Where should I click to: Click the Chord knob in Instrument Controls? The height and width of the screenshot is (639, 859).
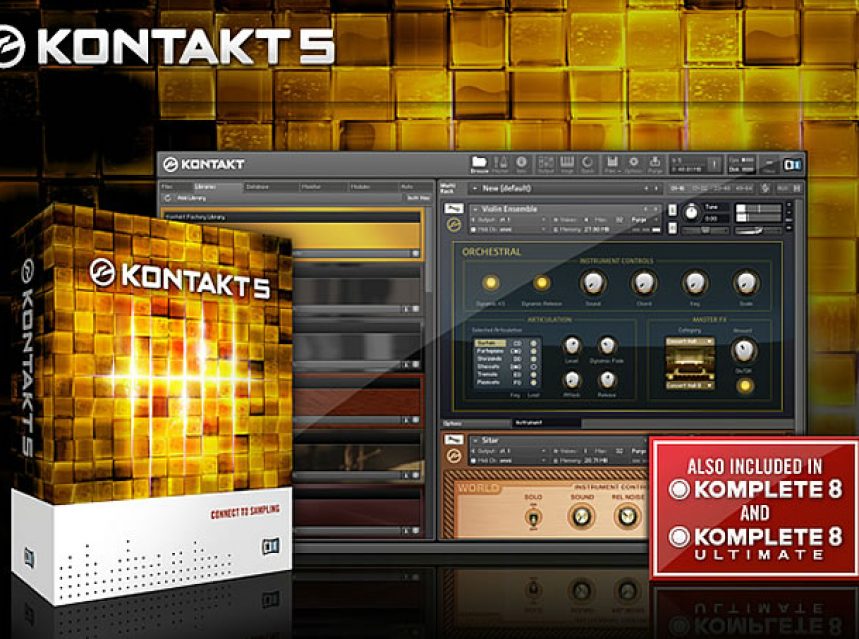(x=644, y=283)
